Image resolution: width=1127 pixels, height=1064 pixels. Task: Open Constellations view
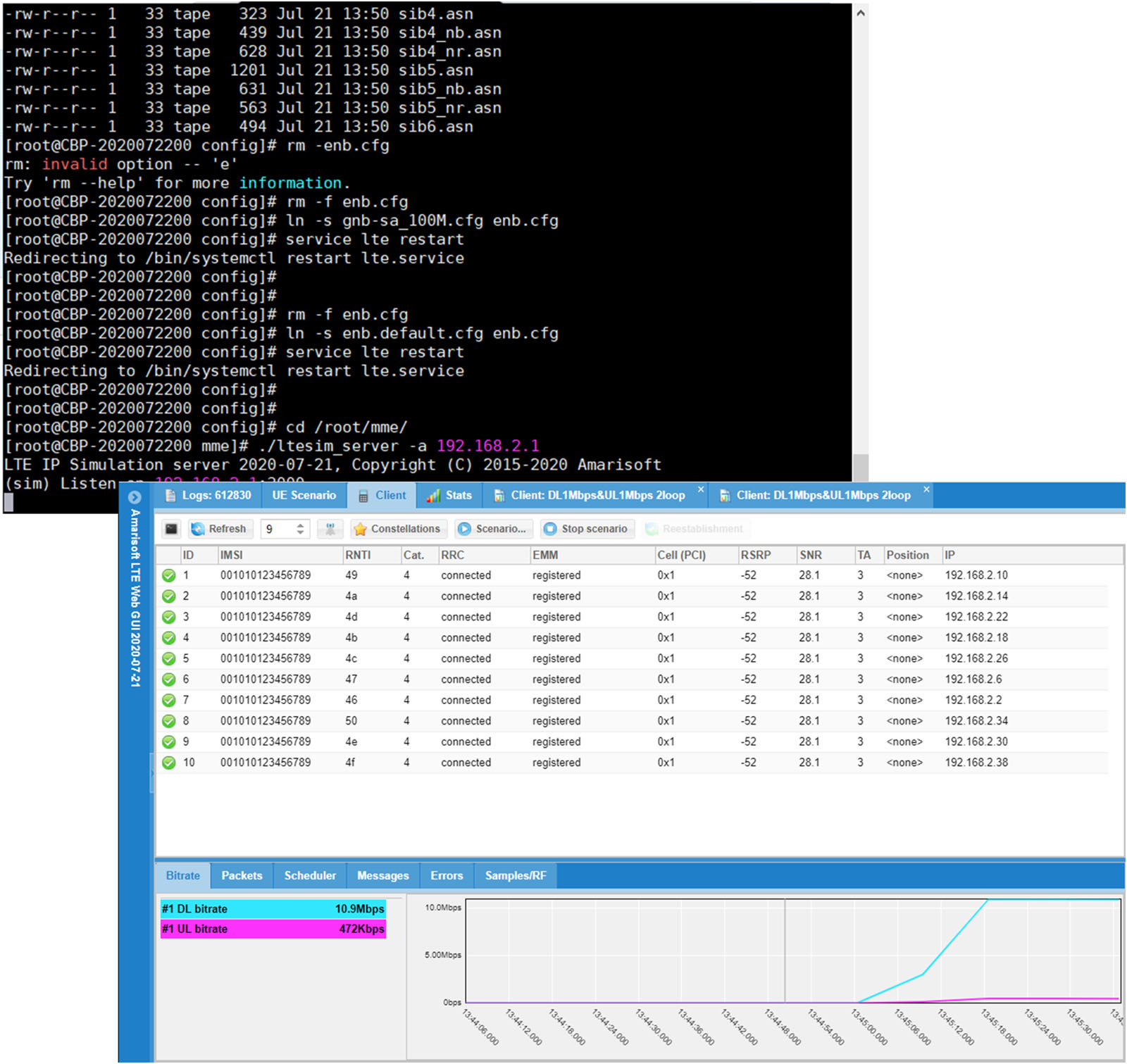click(x=397, y=529)
